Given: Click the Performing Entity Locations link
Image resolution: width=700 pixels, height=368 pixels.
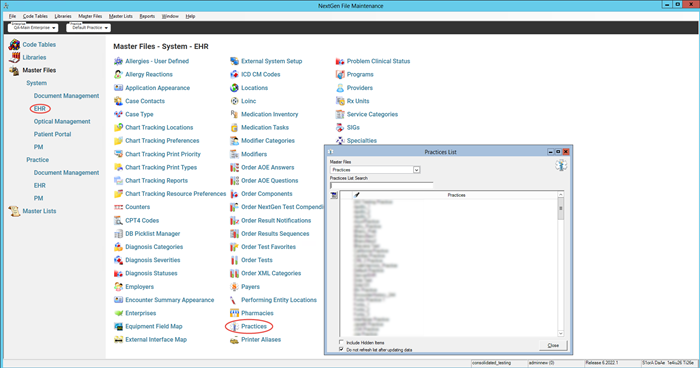Looking at the screenshot, I should [x=279, y=300].
